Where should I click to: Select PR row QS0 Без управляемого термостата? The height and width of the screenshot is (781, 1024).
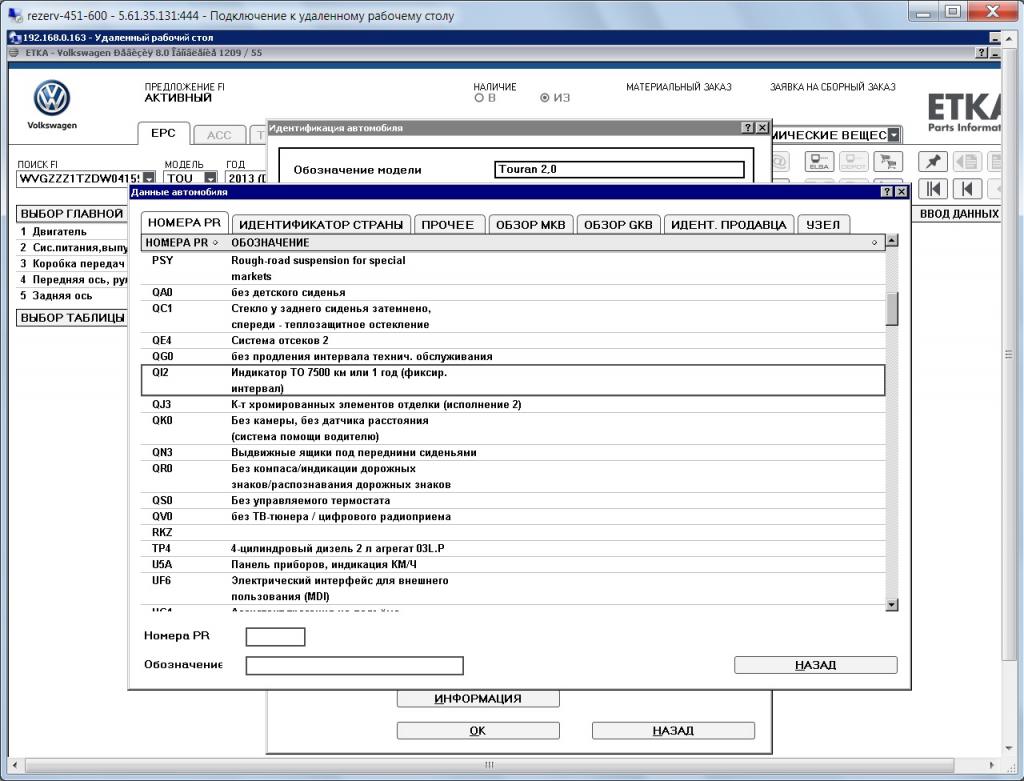pyautogui.click(x=513, y=500)
